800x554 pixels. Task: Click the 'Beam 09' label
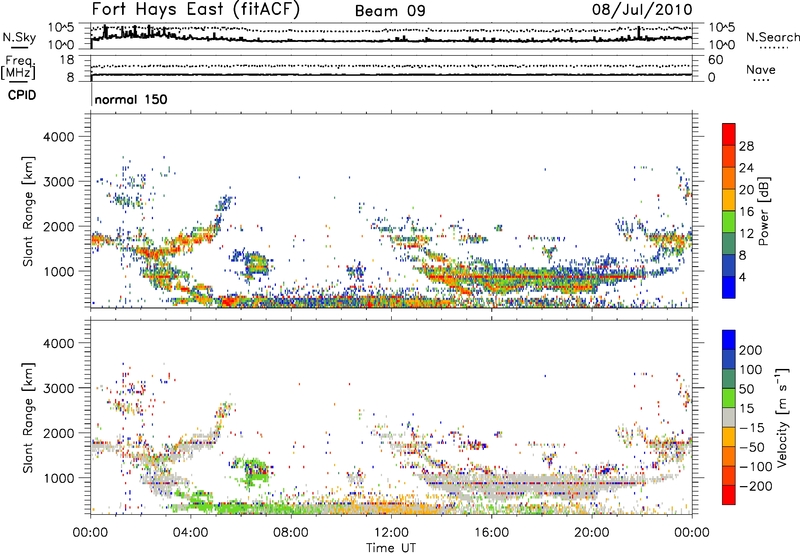390,11
